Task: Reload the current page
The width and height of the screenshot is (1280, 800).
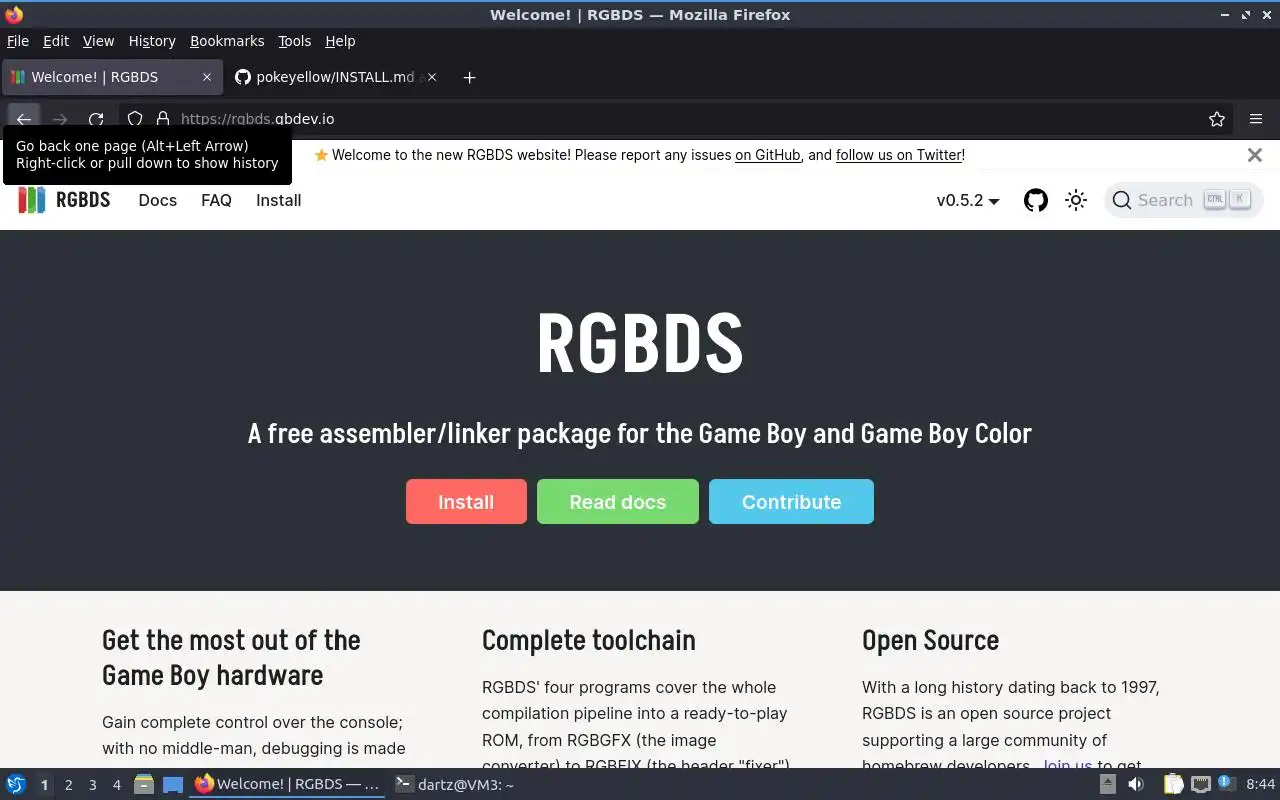Action: 96,119
